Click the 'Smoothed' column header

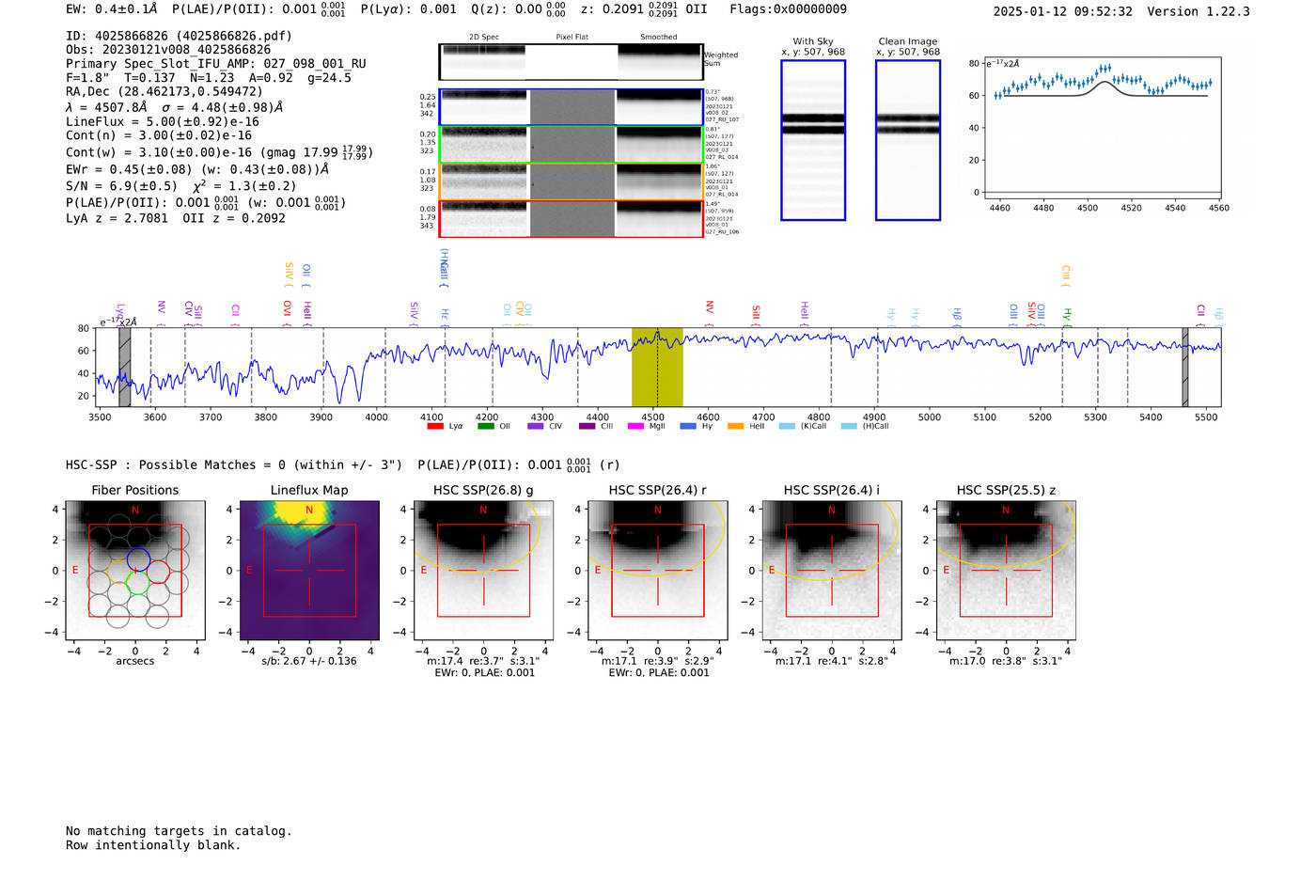658,37
